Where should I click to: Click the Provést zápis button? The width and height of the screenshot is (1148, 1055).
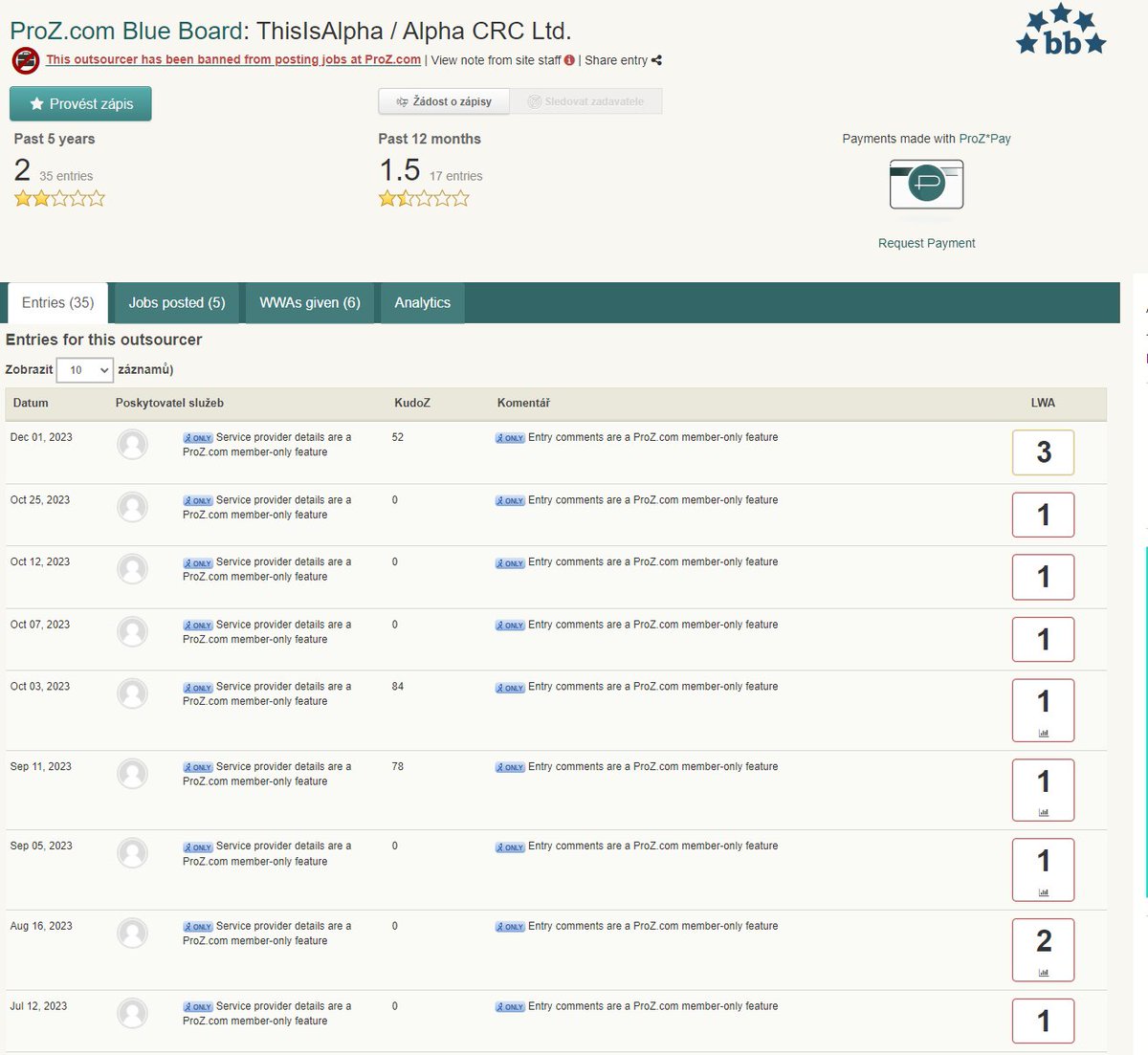click(x=80, y=103)
